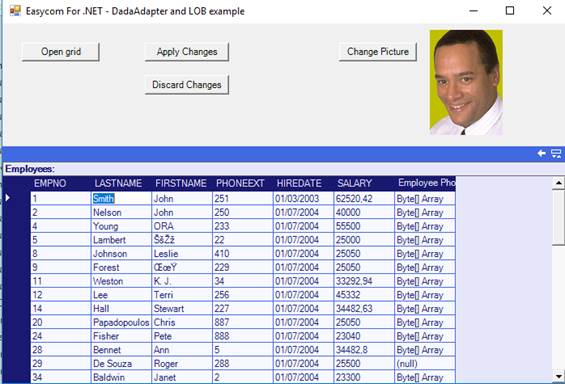Click the Apply Changes button
The height and width of the screenshot is (384, 565).
(187, 52)
